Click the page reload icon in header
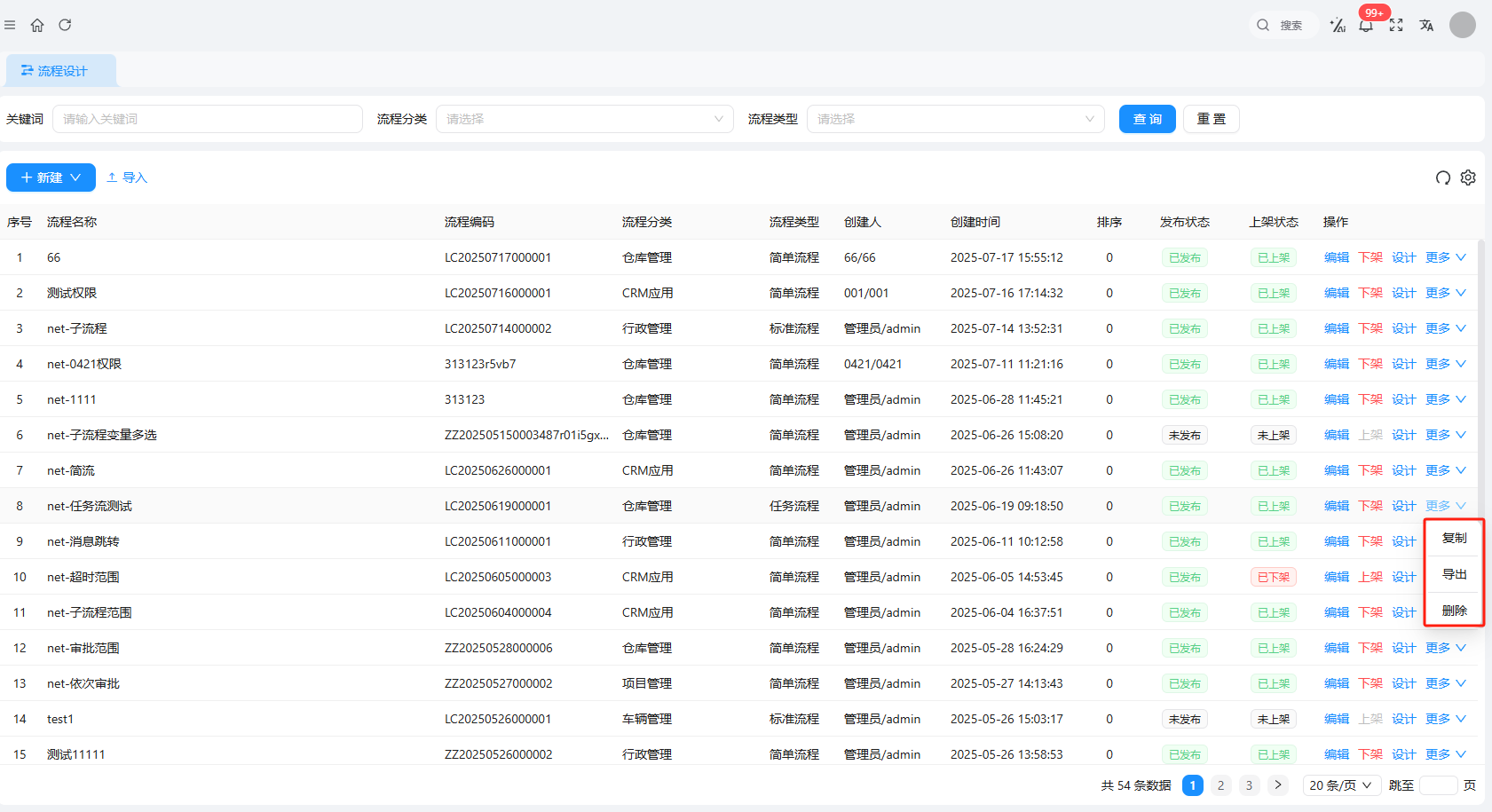 pyautogui.click(x=65, y=25)
